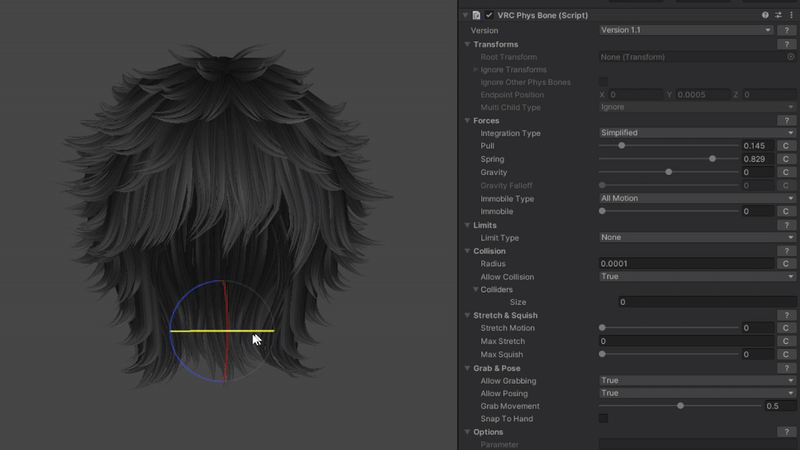Toggle Ignore Other Phys Bones checkbox

click(603, 82)
